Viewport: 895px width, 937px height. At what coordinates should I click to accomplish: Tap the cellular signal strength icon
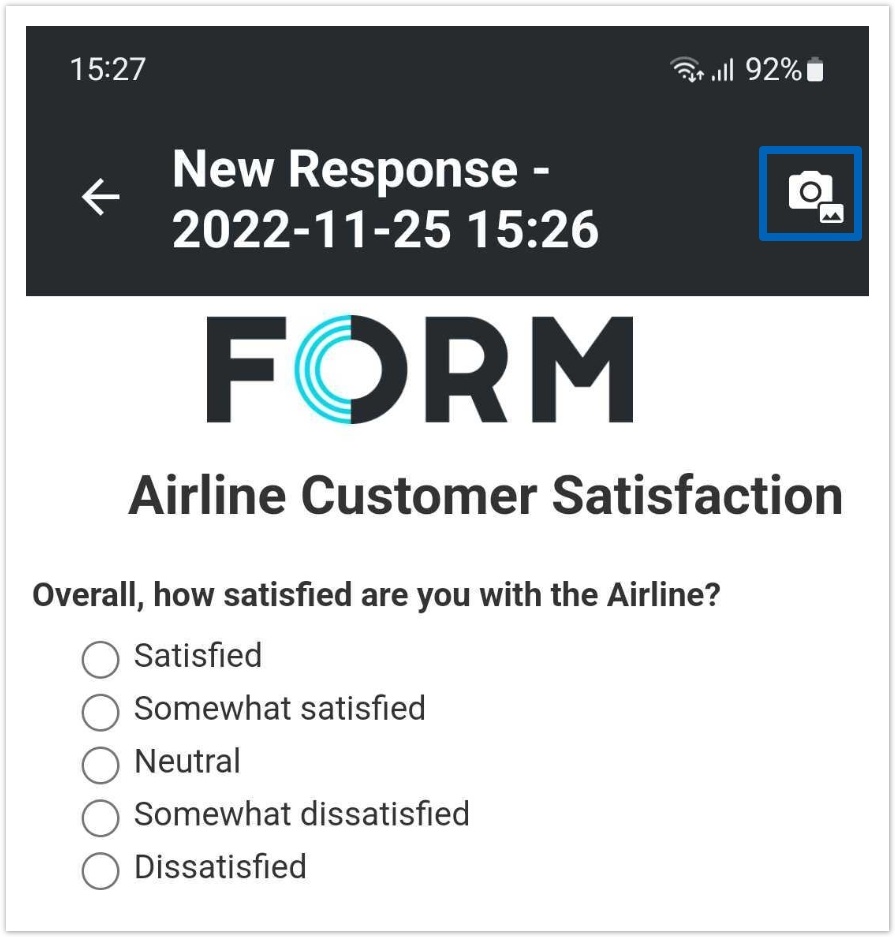tap(722, 70)
